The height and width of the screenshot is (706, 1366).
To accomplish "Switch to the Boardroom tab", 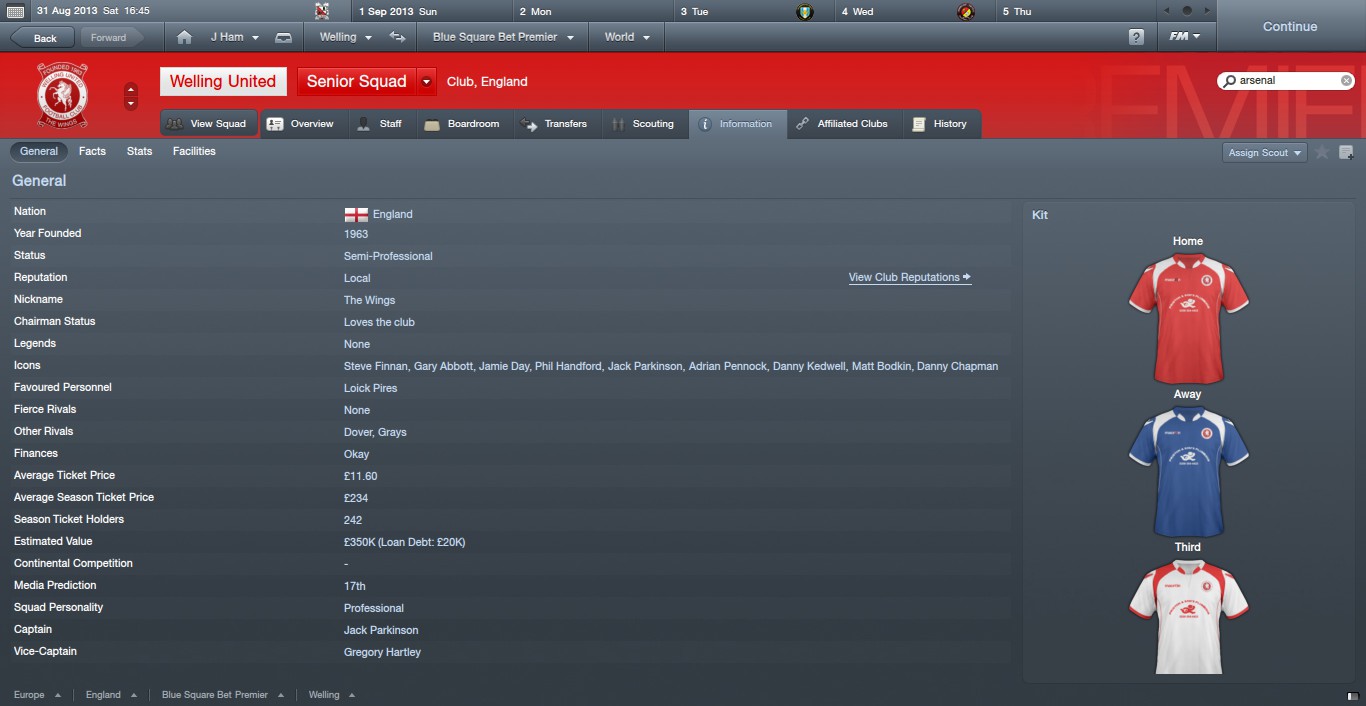I will point(462,124).
